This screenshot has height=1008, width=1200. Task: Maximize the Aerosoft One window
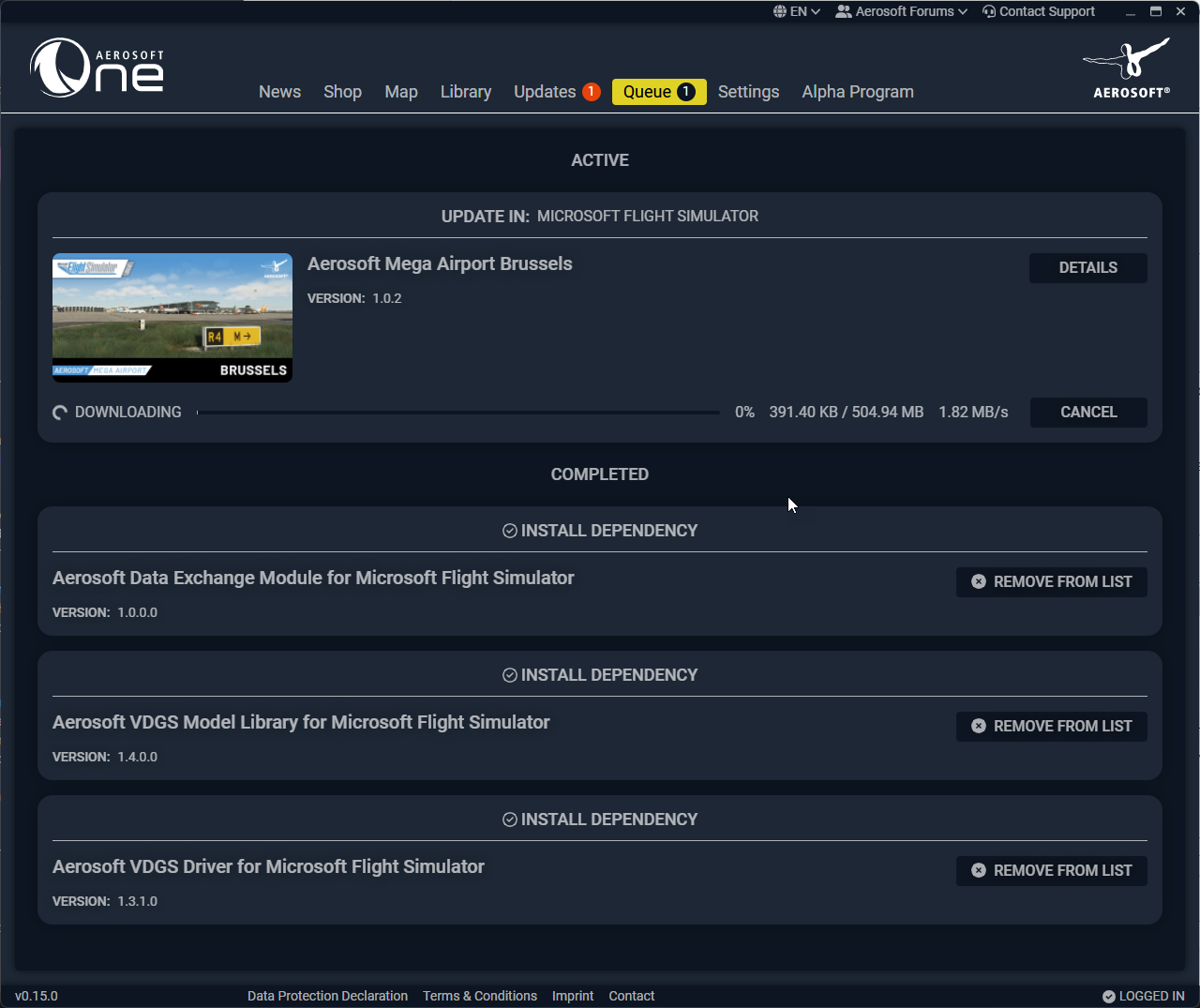pyautogui.click(x=1156, y=11)
